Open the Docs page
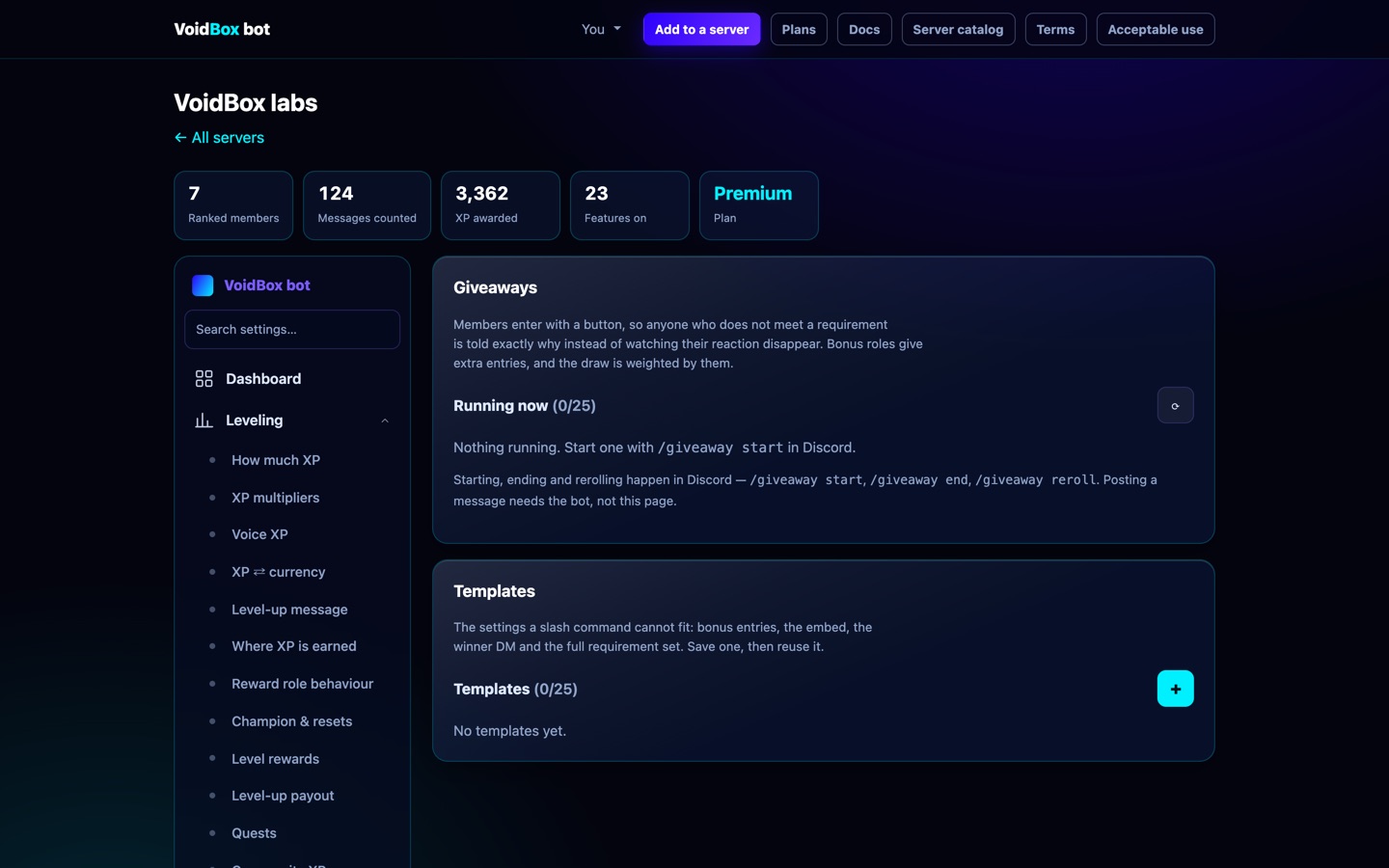 click(x=864, y=29)
